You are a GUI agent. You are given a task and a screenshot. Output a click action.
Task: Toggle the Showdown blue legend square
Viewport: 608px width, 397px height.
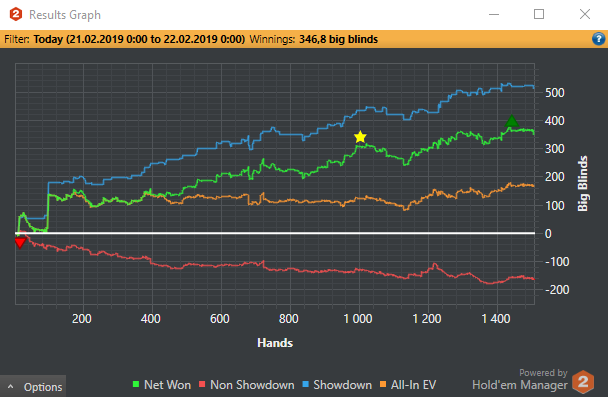[x=305, y=384]
